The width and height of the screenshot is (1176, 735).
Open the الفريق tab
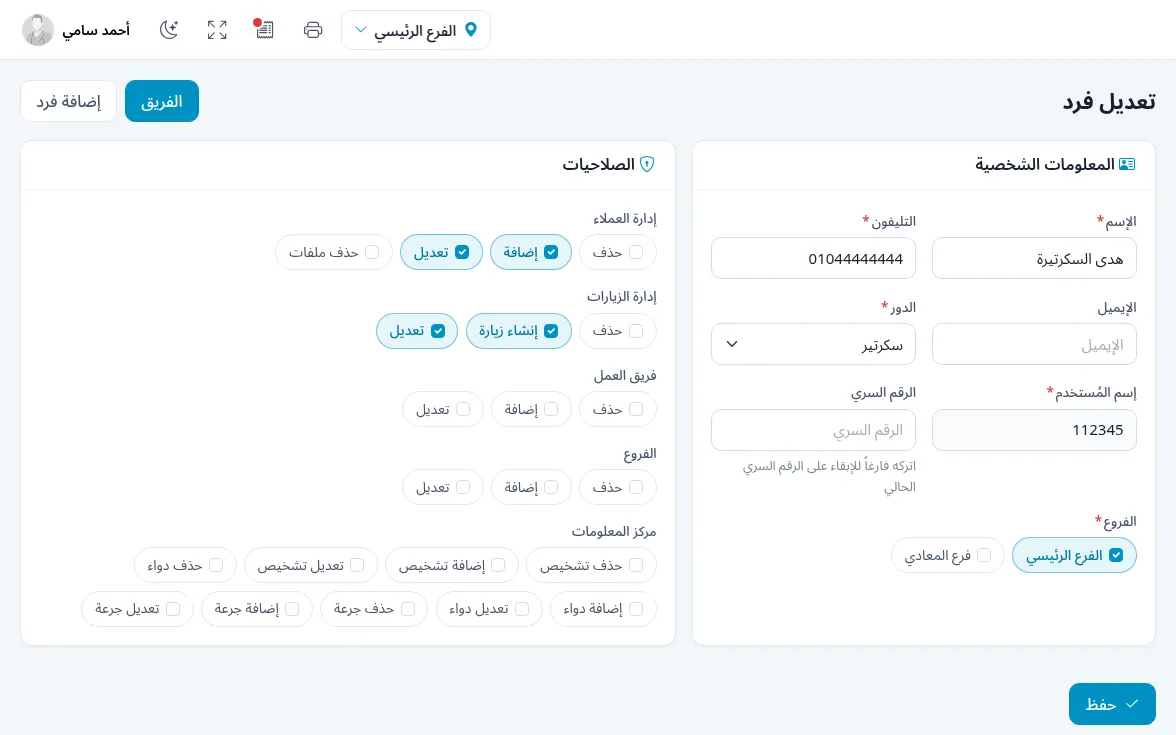pos(162,101)
